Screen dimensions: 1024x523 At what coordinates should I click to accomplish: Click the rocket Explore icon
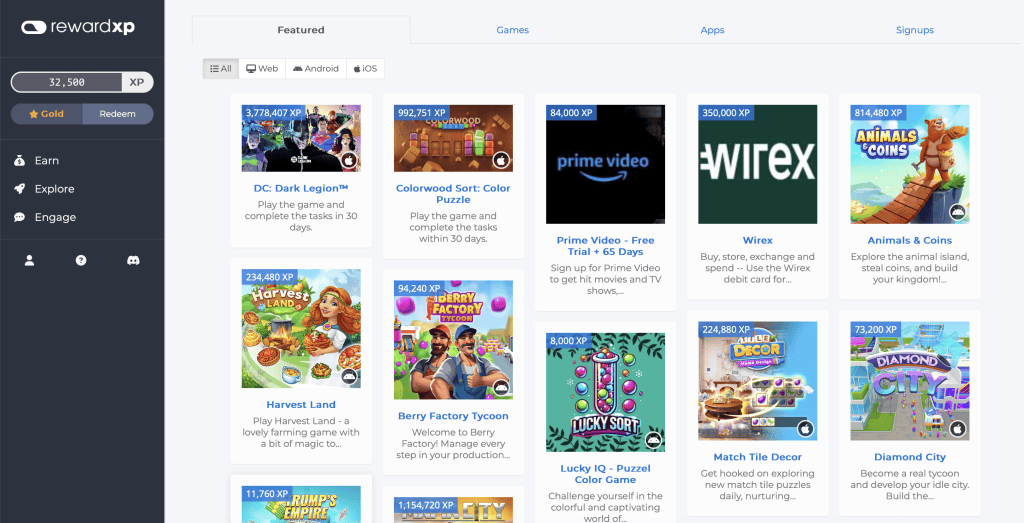(x=20, y=189)
